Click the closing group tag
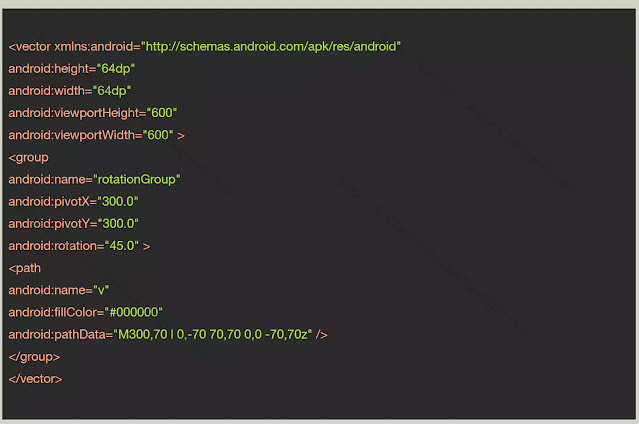Viewport: 639px width, 424px height. pyautogui.click(x=34, y=356)
